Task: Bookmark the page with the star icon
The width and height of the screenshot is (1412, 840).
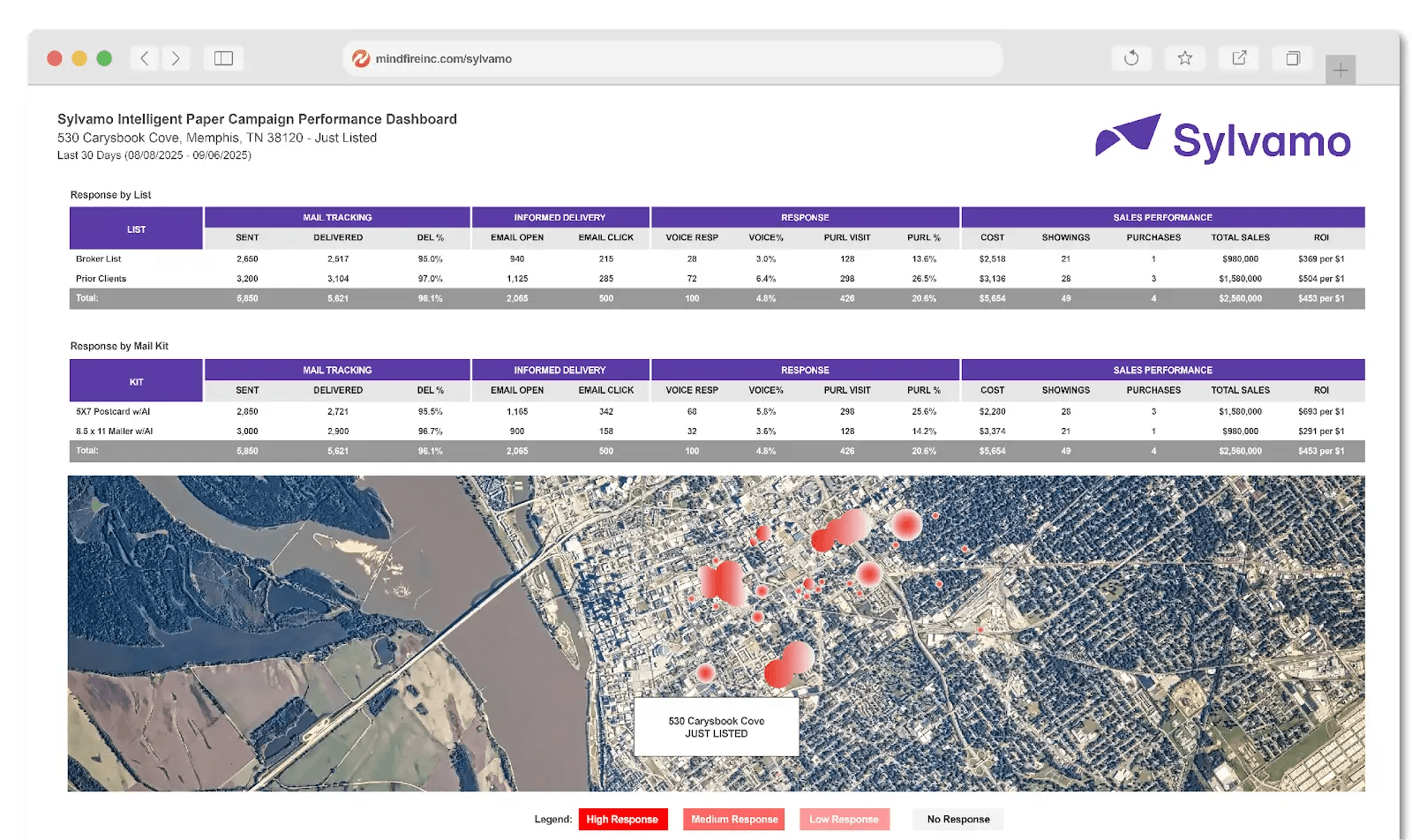Action: (1184, 58)
